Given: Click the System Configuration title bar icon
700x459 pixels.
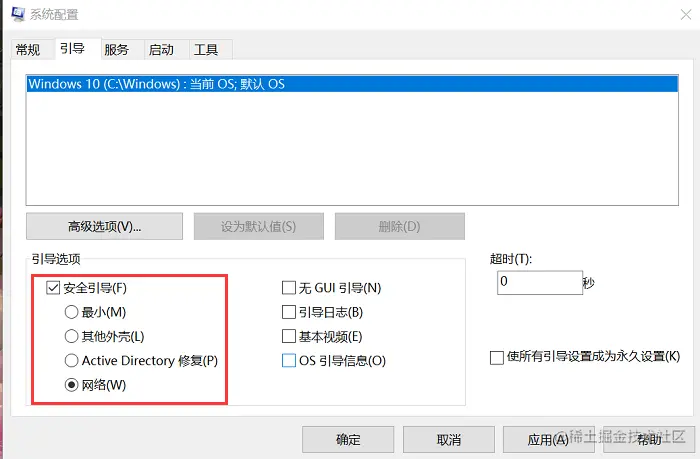Looking at the screenshot, I should [x=18, y=14].
